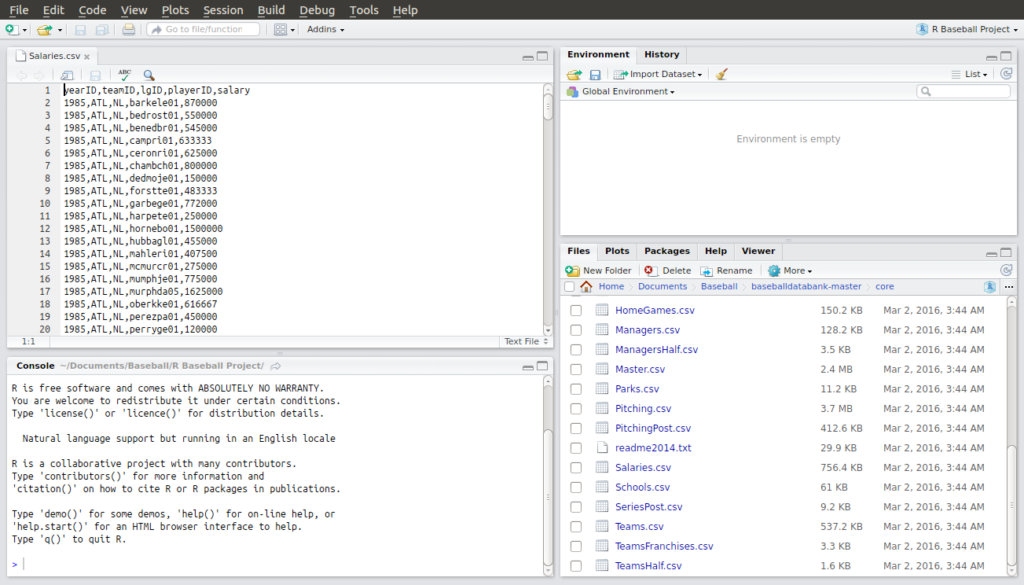1024x585 pixels.
Task: Check the box next to Master.csv
Action: click(x=576, y=370)
